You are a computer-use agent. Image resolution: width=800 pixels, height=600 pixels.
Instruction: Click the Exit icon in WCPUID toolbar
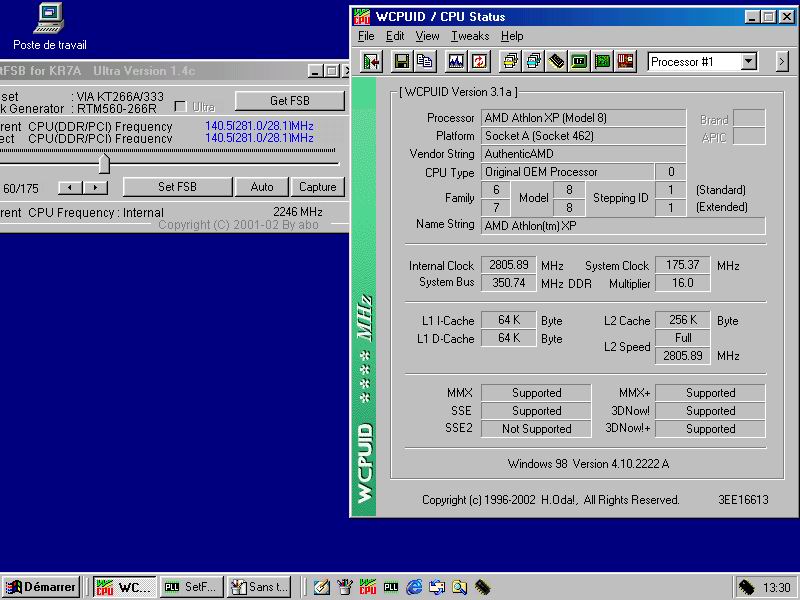(x=372, y=62)
